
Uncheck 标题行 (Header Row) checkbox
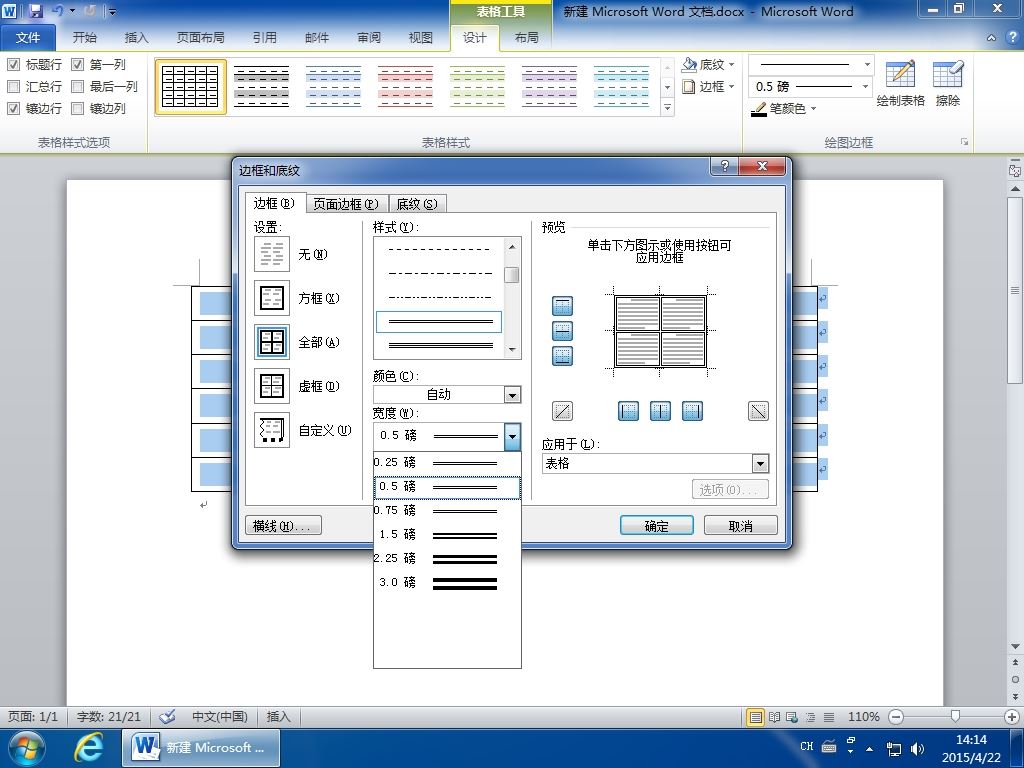coord(13,64)
